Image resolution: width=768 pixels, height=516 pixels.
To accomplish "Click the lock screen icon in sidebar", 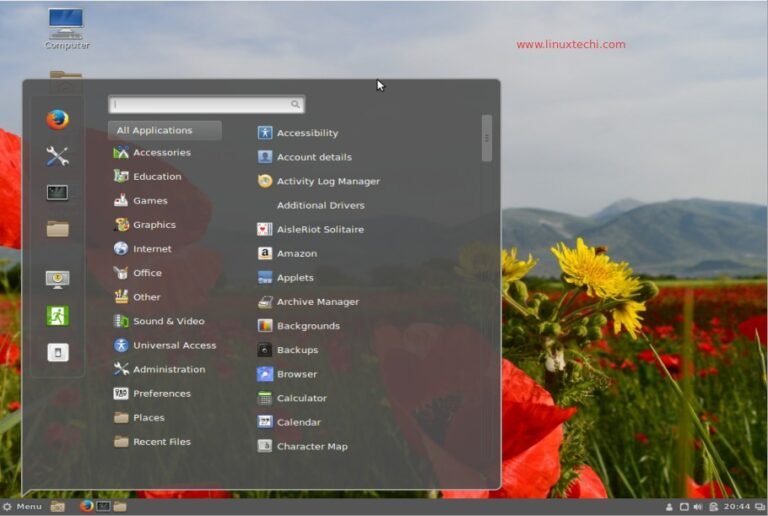I will [x=57, y=280].
